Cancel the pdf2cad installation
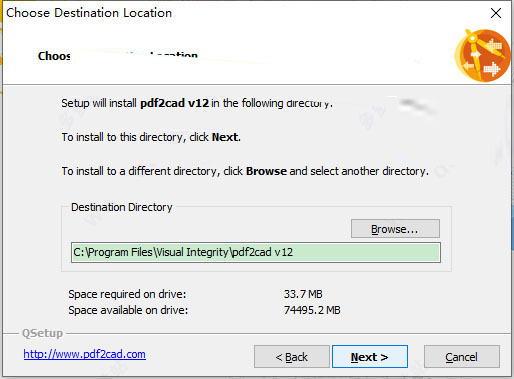The height and width of the screenshot is (379, 514). pos(462,357)
